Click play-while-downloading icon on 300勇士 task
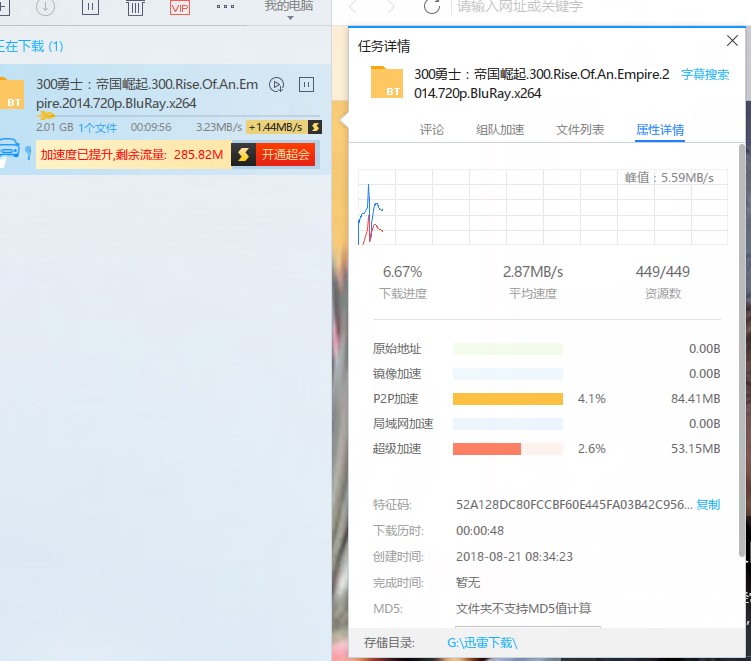 point(276,85)
